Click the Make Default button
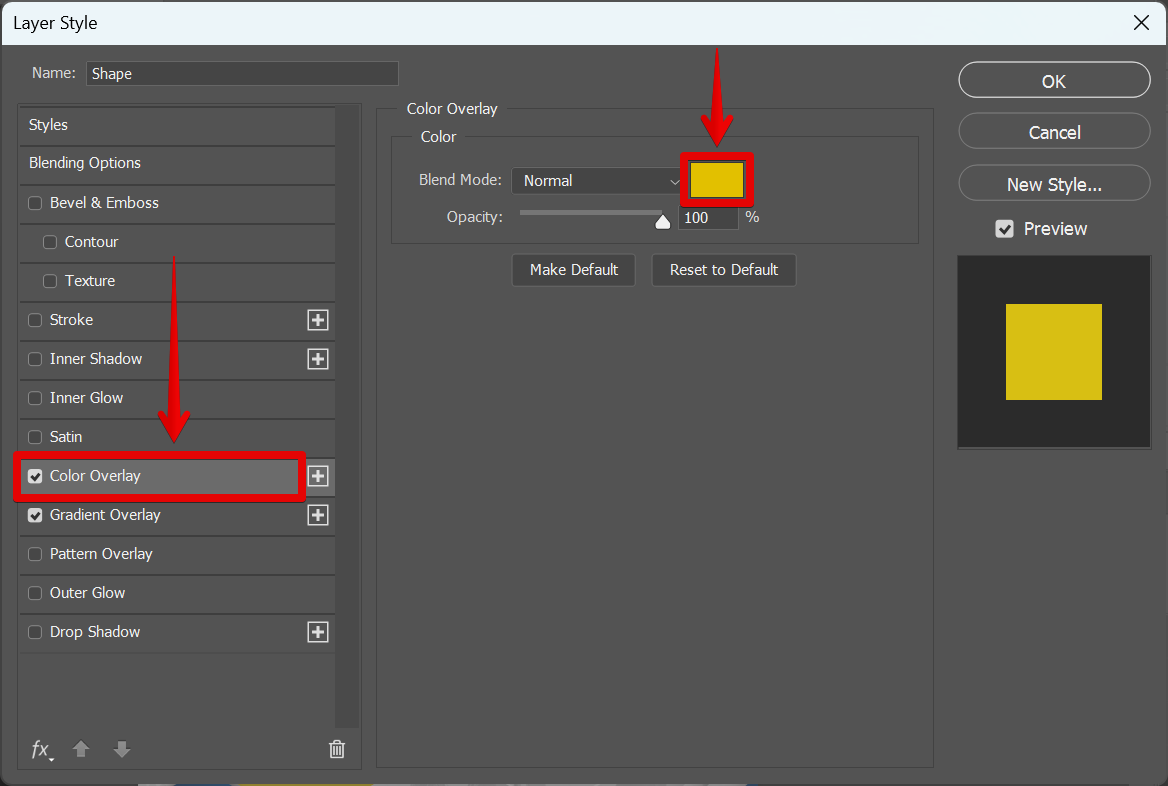 (574, 270)
